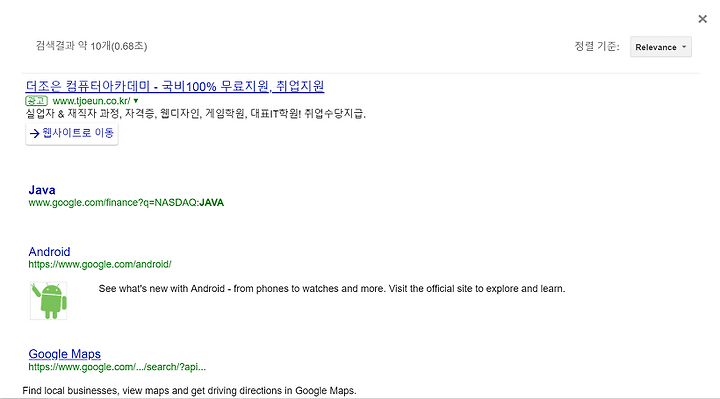Click the Google Maps description snippet
This screenshot has height=399, width=720.
click(189, 391)
